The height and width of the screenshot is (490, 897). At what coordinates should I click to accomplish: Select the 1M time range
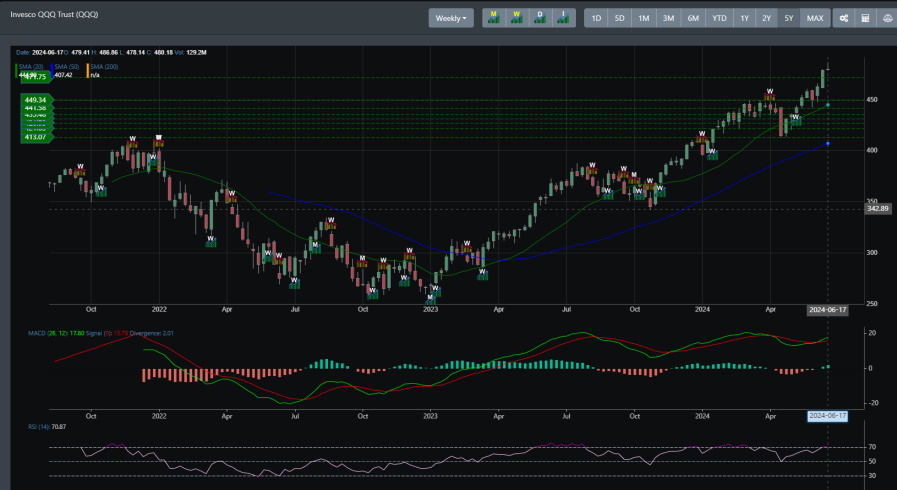pos(644,18)
